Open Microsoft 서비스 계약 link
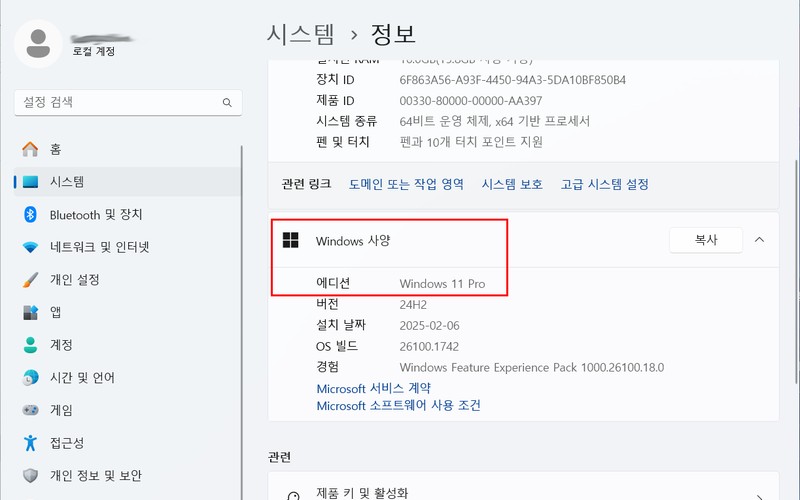Image resolution: width=800 pixels, height=500 pixels. click(x=373, y=388)
